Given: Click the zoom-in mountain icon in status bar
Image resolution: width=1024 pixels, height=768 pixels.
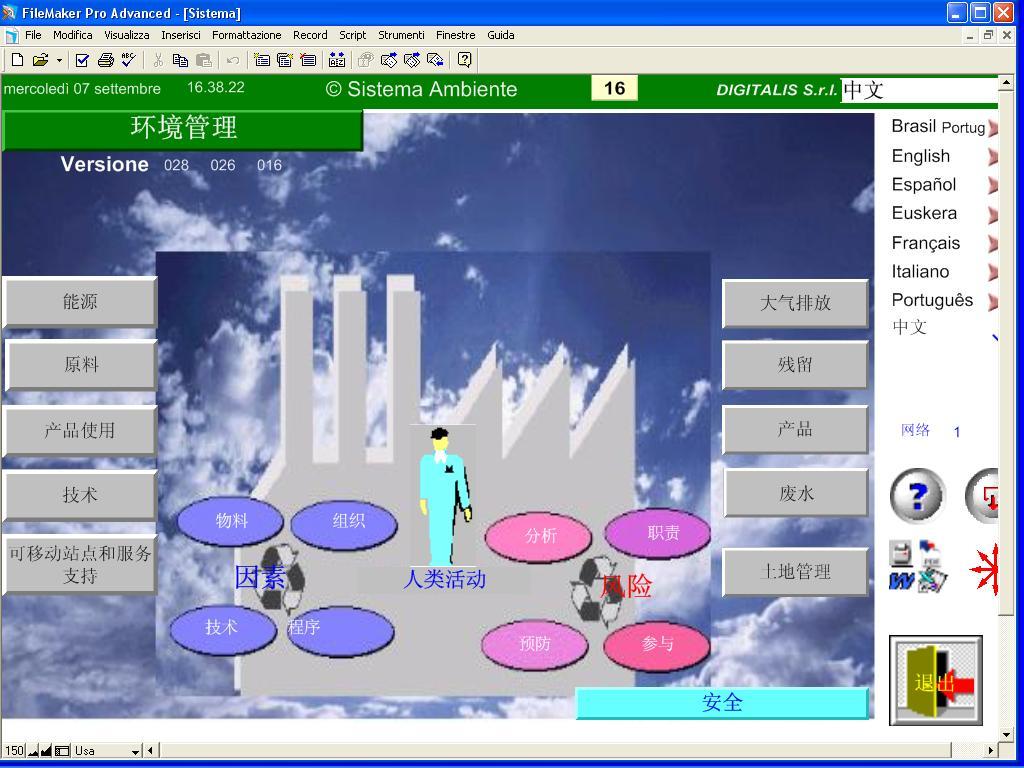Looking at the screenshot, I should click(x=46, y=750).
